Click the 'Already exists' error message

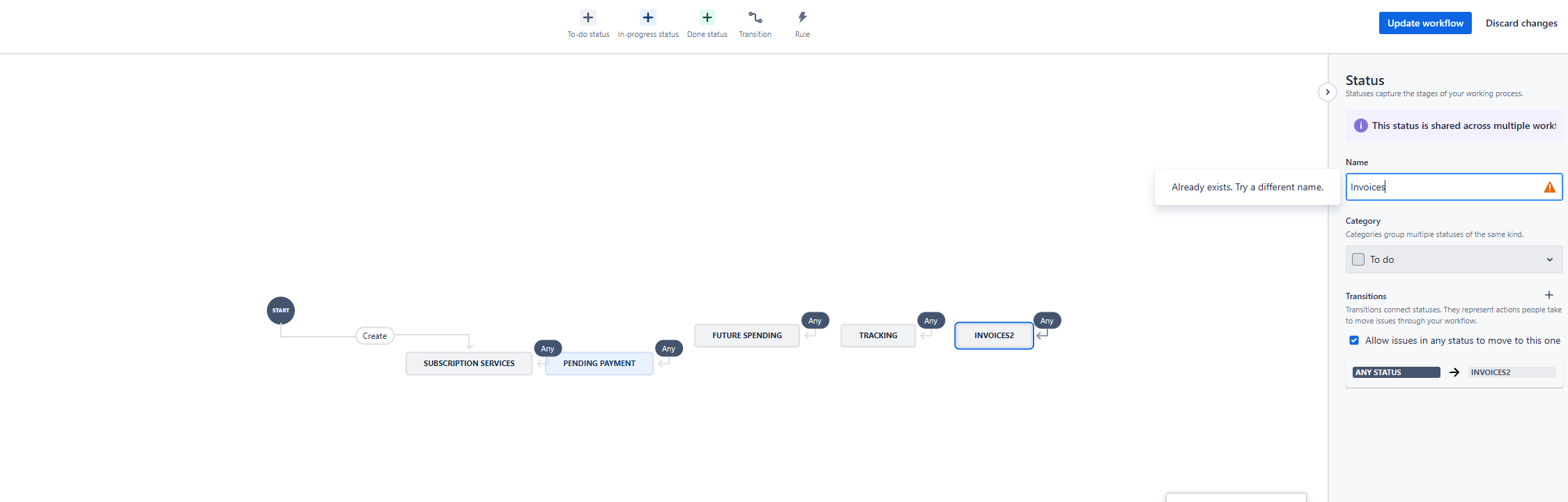pos(1247,187)
